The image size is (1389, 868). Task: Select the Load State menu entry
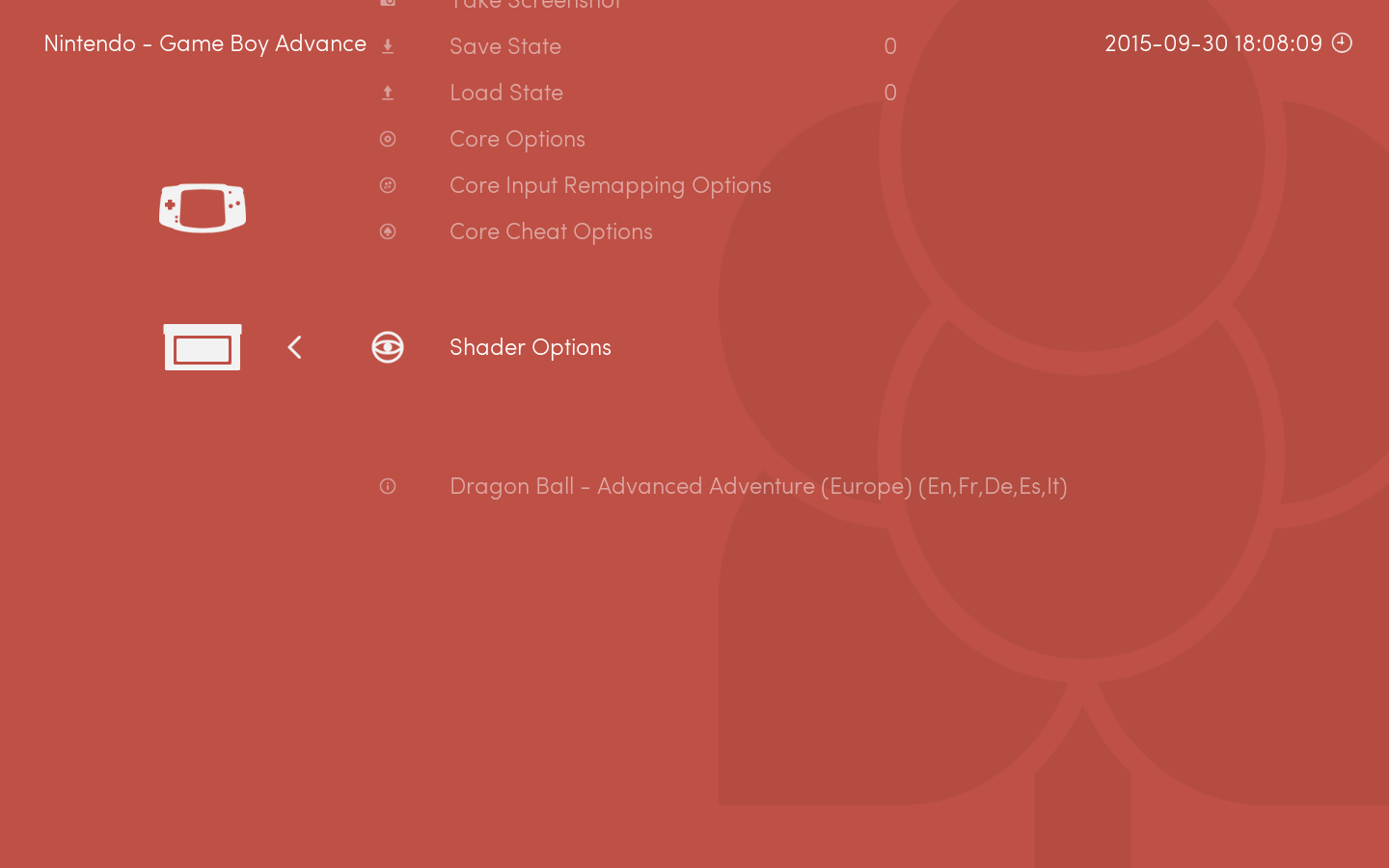(506, 93)
